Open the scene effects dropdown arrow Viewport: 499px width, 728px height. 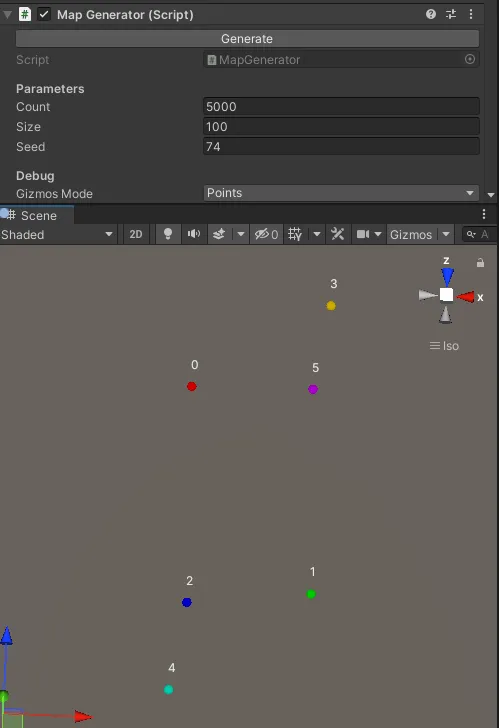pyautogui.click(x=240, y=234)
